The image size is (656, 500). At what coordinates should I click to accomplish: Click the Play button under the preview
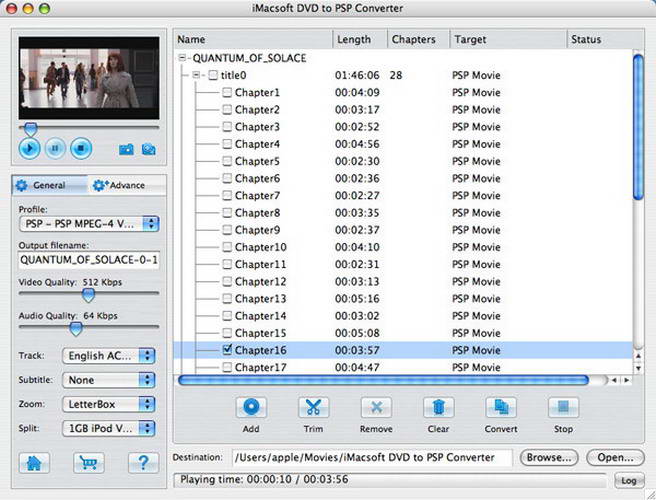[29, 148]
